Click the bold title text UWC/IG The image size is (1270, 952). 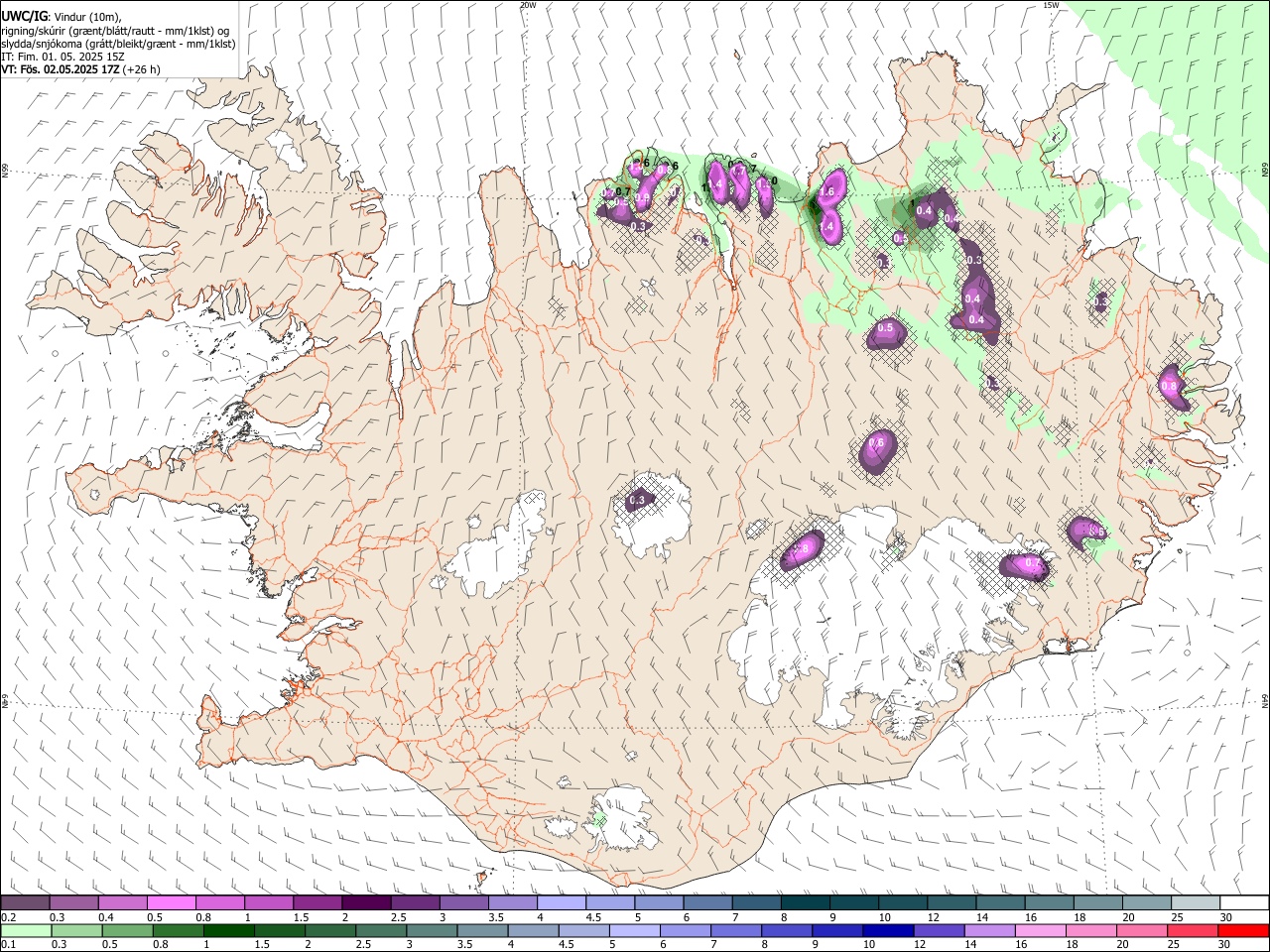[x=24, y=17]
